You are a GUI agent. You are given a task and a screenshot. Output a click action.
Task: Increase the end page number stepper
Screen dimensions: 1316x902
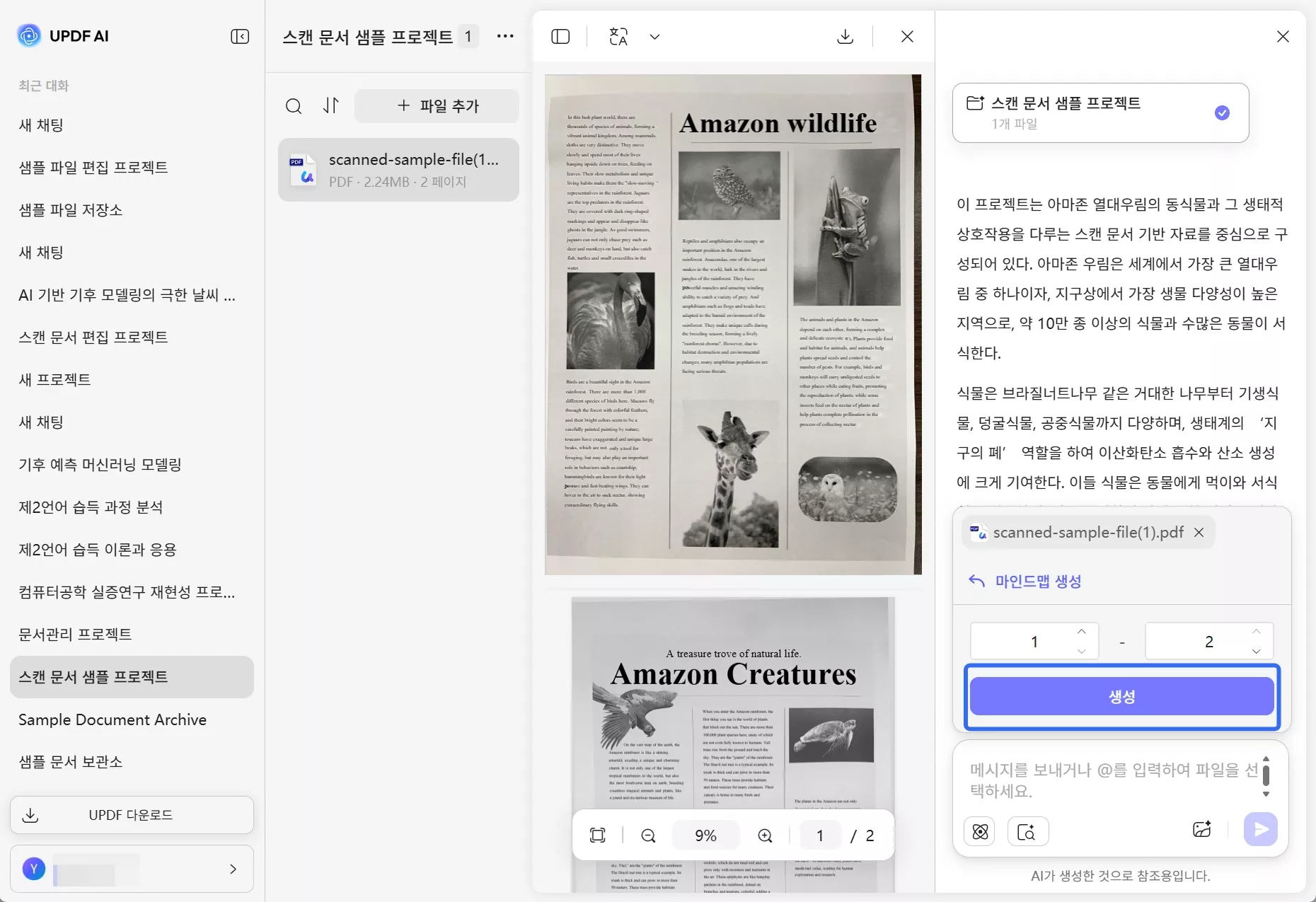1255,632
